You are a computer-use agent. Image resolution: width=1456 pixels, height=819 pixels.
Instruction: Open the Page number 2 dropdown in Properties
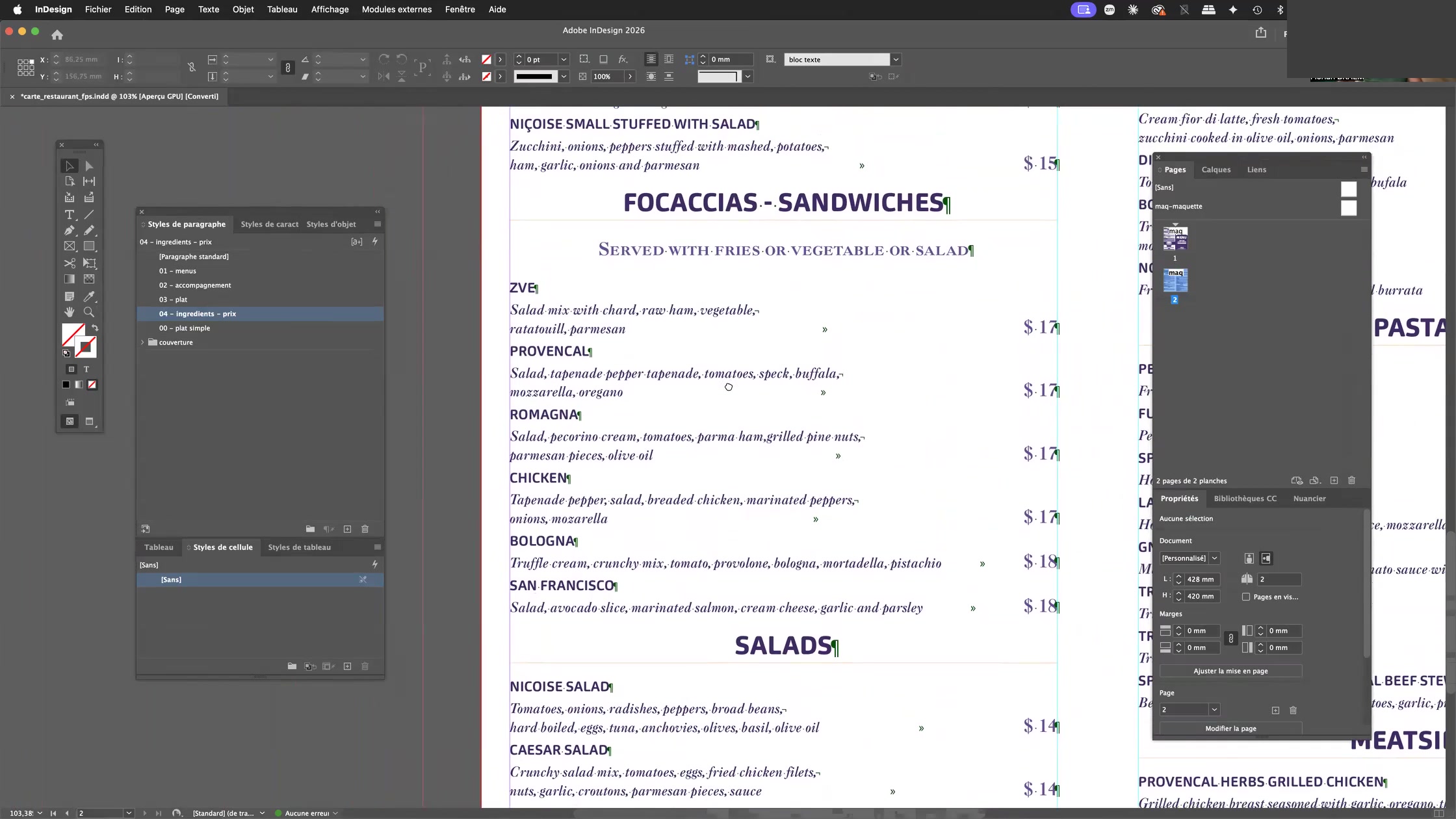click(x=1214, y=710)
